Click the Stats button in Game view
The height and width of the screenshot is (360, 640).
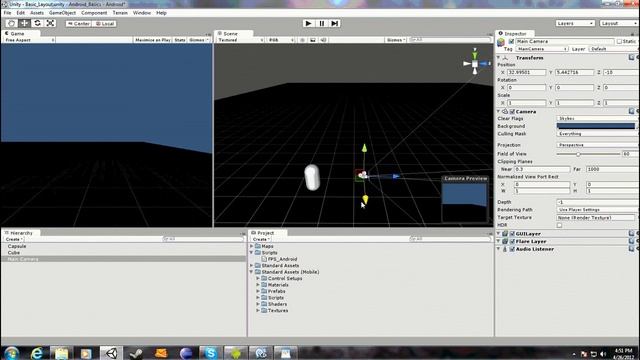180,40
